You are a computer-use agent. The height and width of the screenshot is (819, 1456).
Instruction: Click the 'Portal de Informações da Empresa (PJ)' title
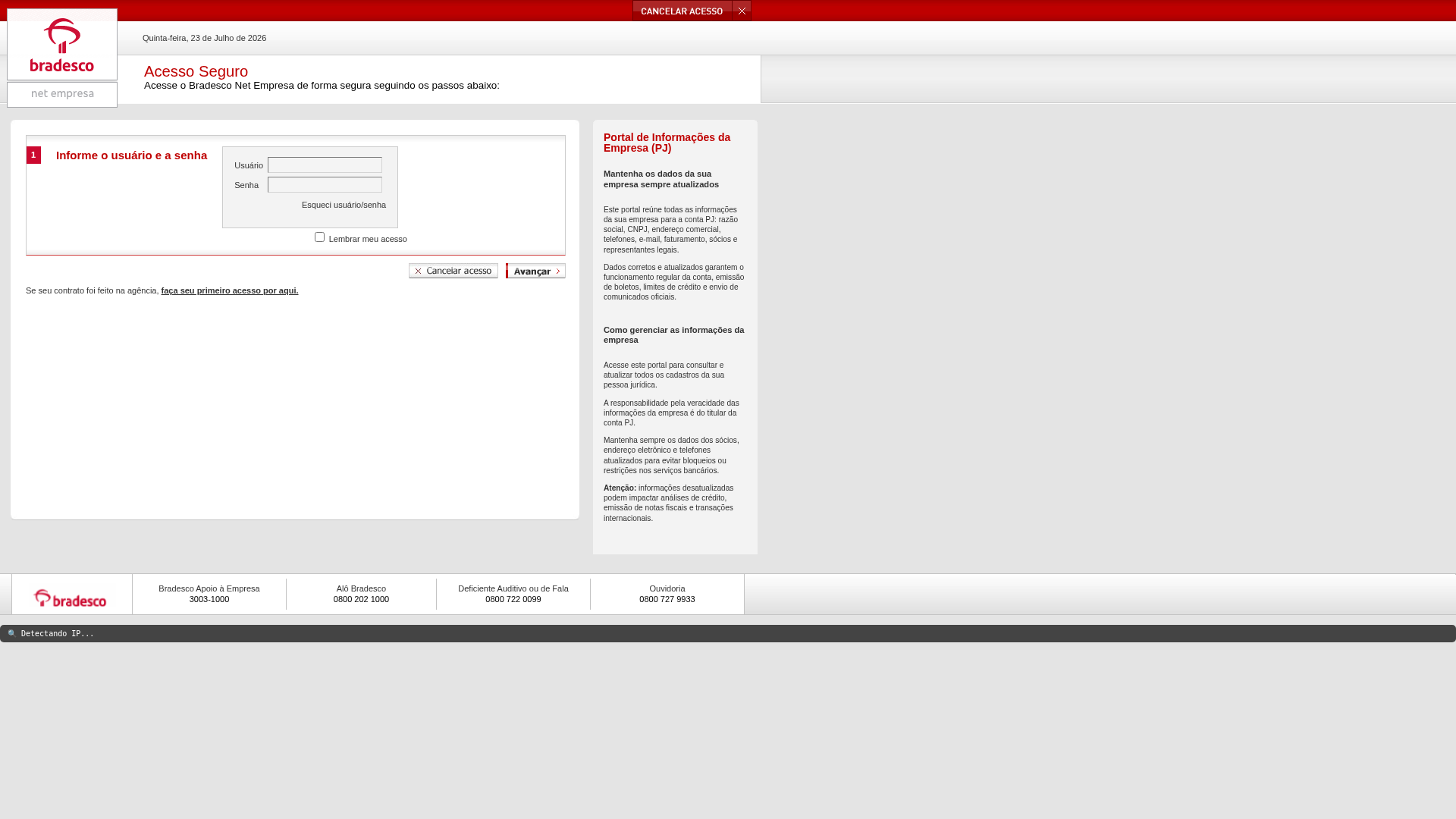point(667,143)
